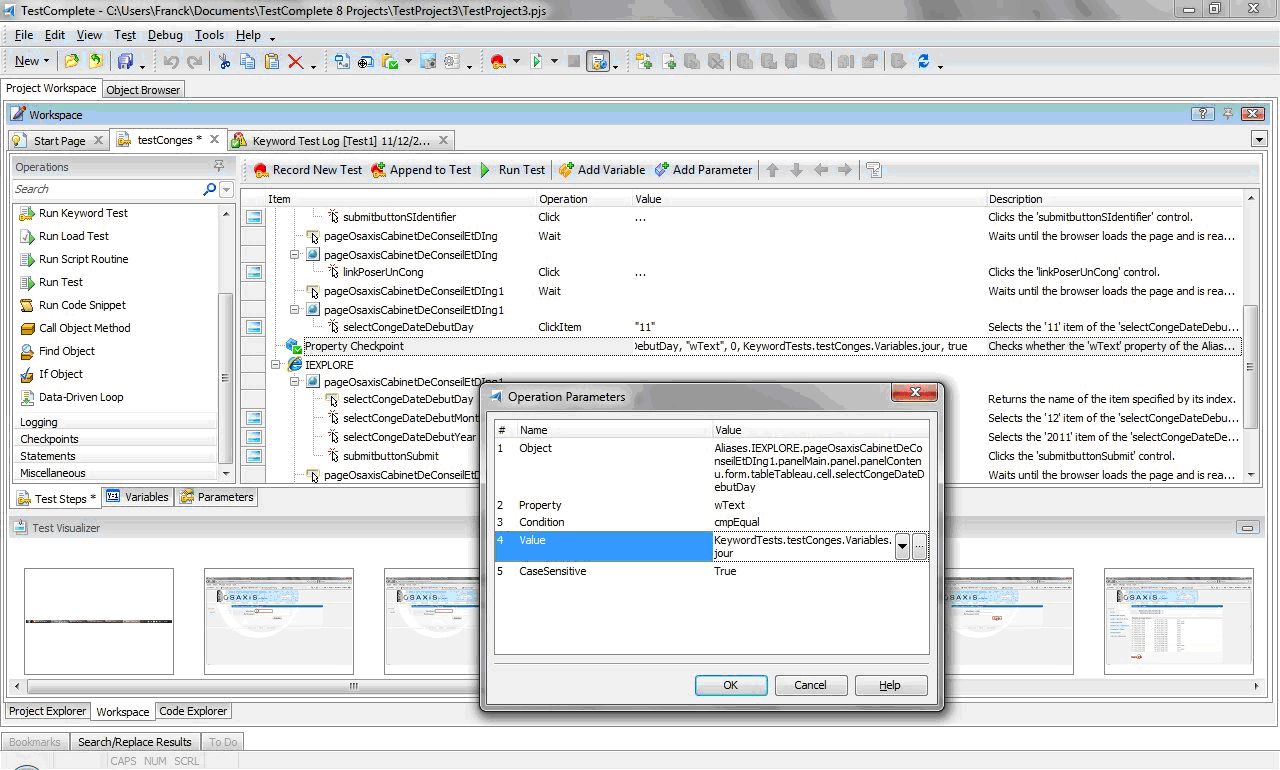This screenshot has width=1280, height=770.
Task: Click the green Run icon in main toolbar
Action: 538,61
